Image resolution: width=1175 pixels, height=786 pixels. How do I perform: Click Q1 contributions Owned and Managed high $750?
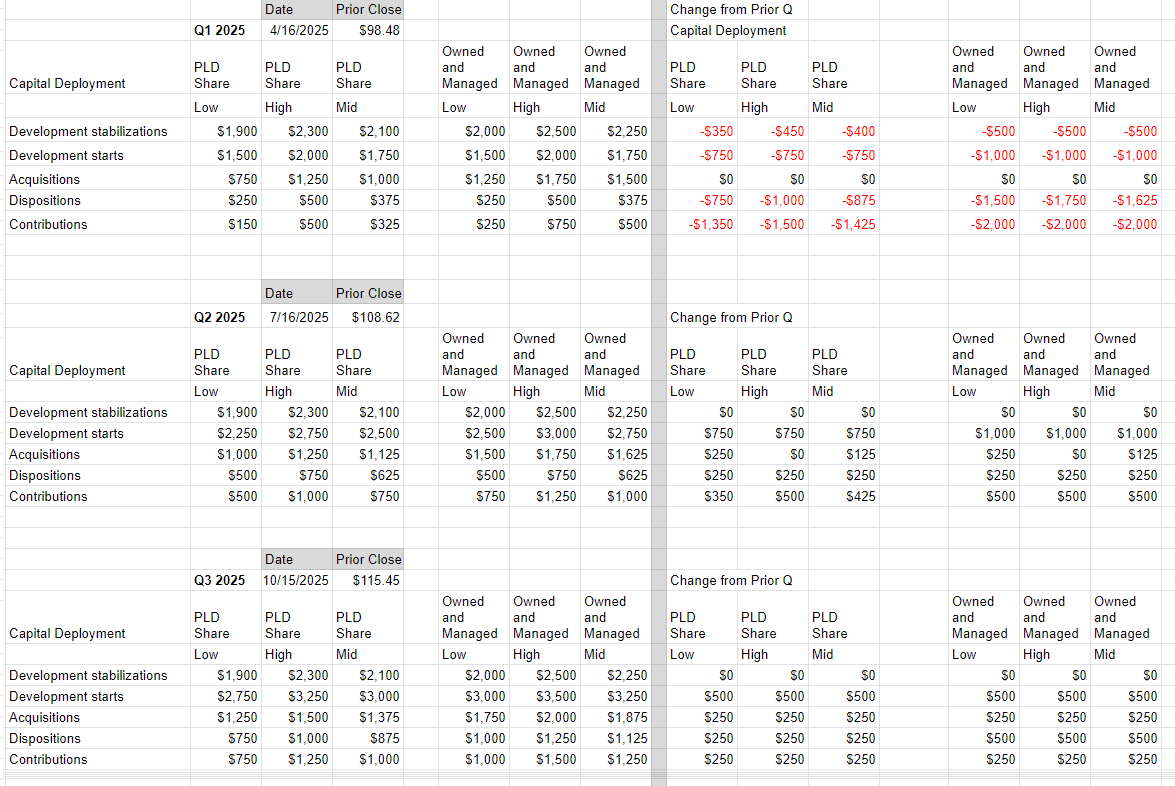[545, 225]
